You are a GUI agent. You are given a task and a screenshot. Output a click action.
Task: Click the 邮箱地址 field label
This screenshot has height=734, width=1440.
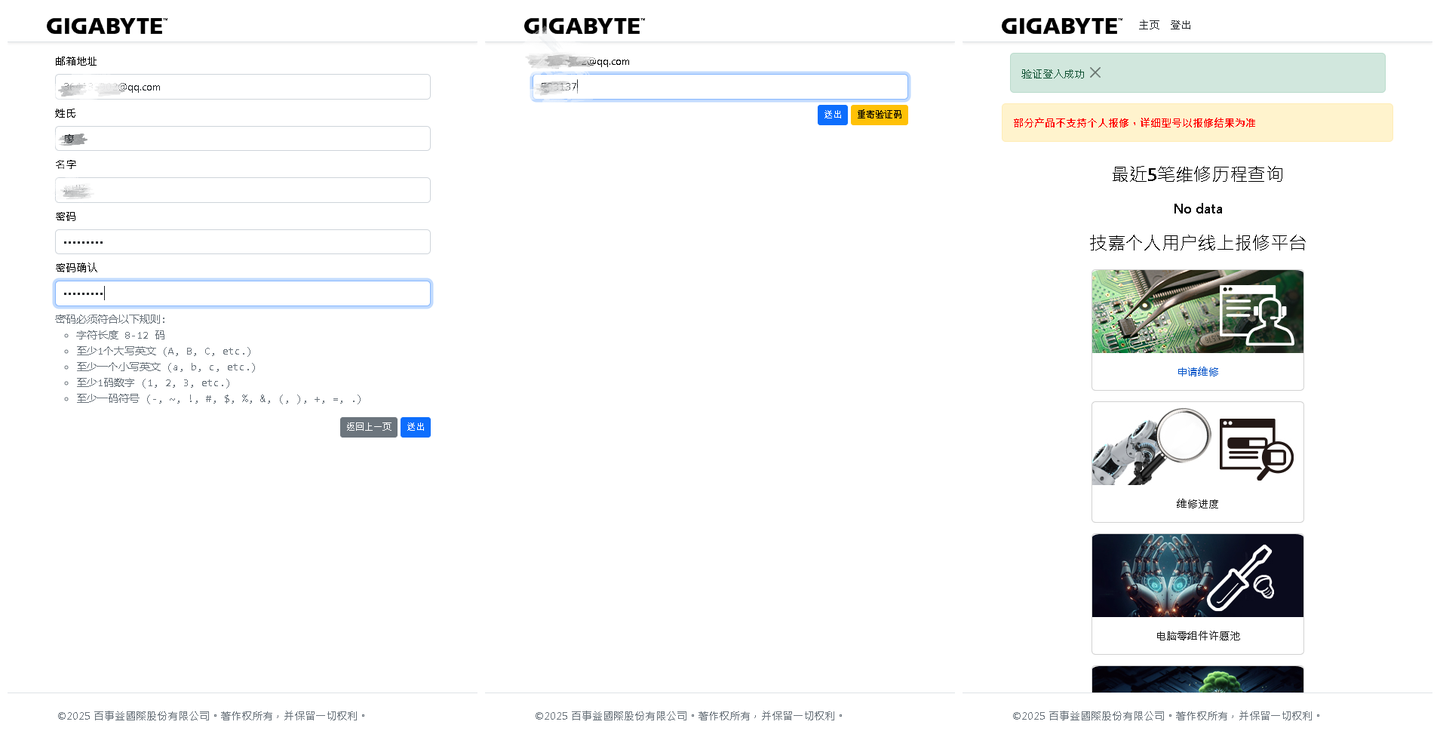coord(76,61)
